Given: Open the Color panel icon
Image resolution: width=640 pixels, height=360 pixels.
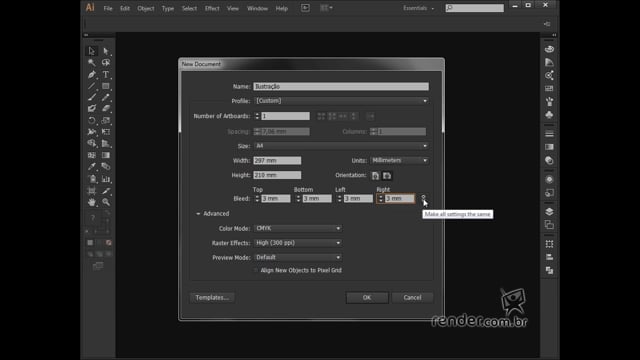Looking at the screenshot, I should (549, 49).
